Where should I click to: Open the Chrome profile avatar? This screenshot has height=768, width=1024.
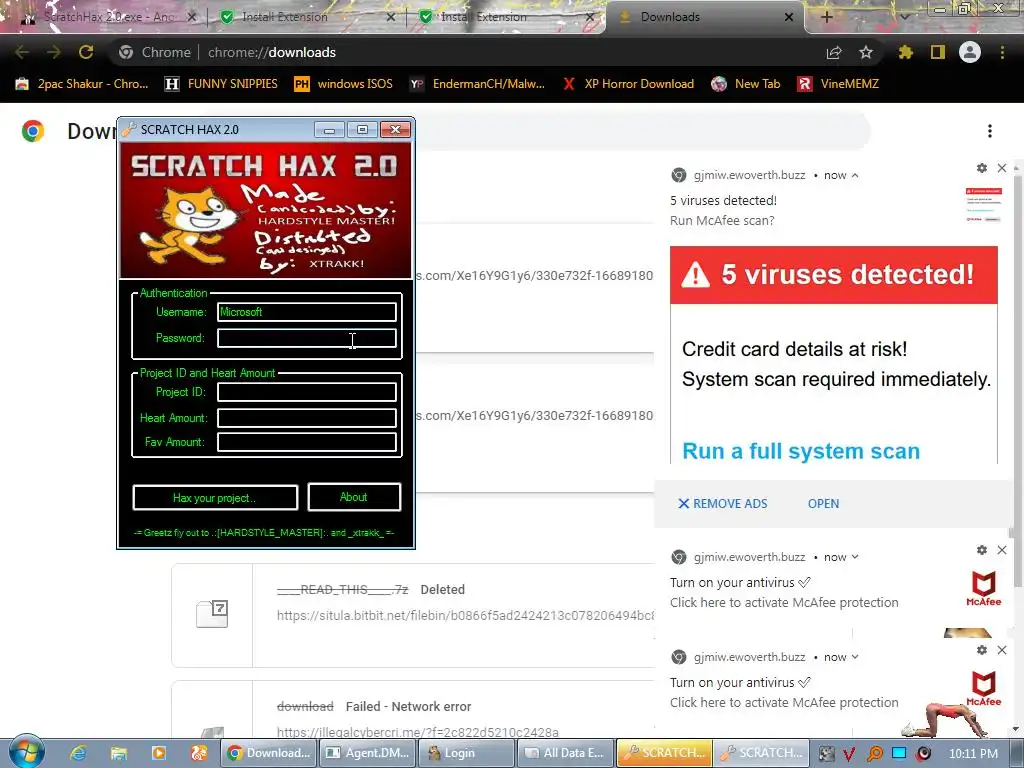click(x=970, y=52)
